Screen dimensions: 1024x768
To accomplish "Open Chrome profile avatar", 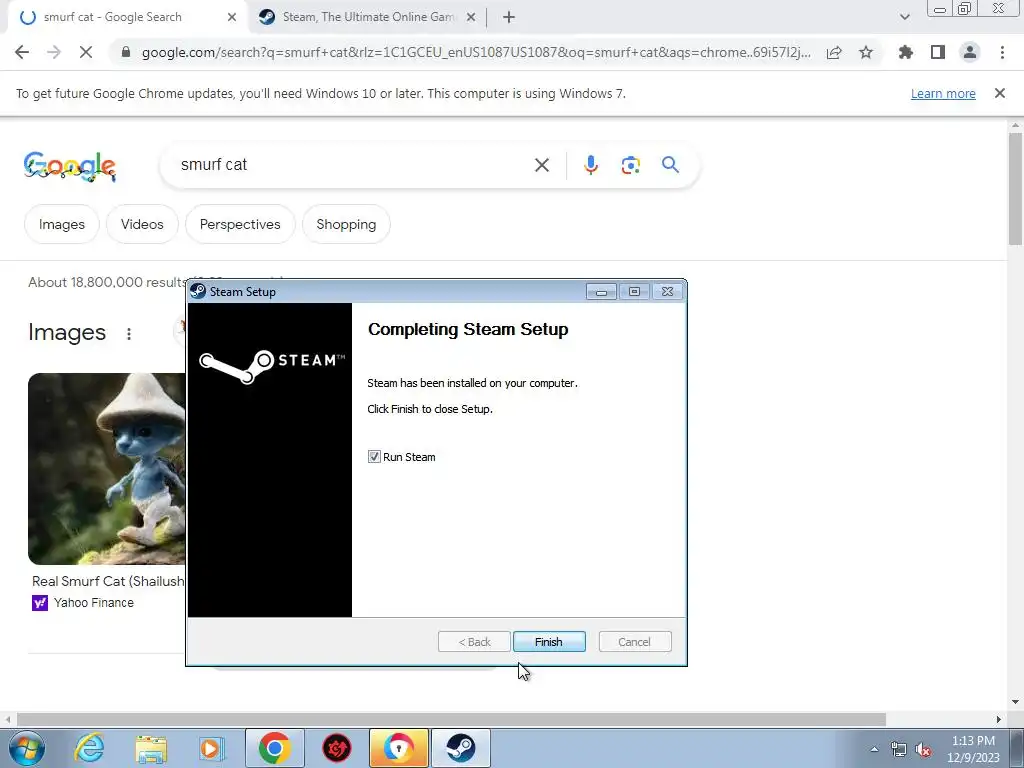I will click(970, 52).
